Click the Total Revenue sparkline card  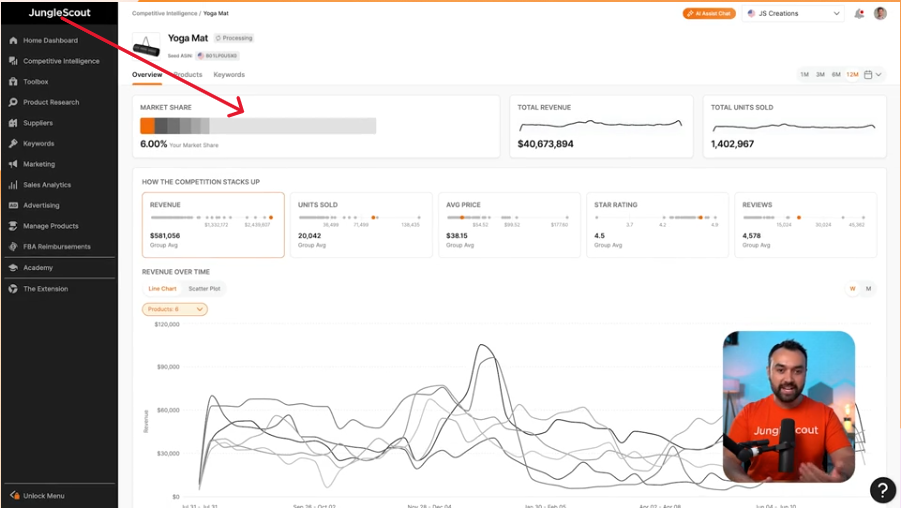[601, 126]
